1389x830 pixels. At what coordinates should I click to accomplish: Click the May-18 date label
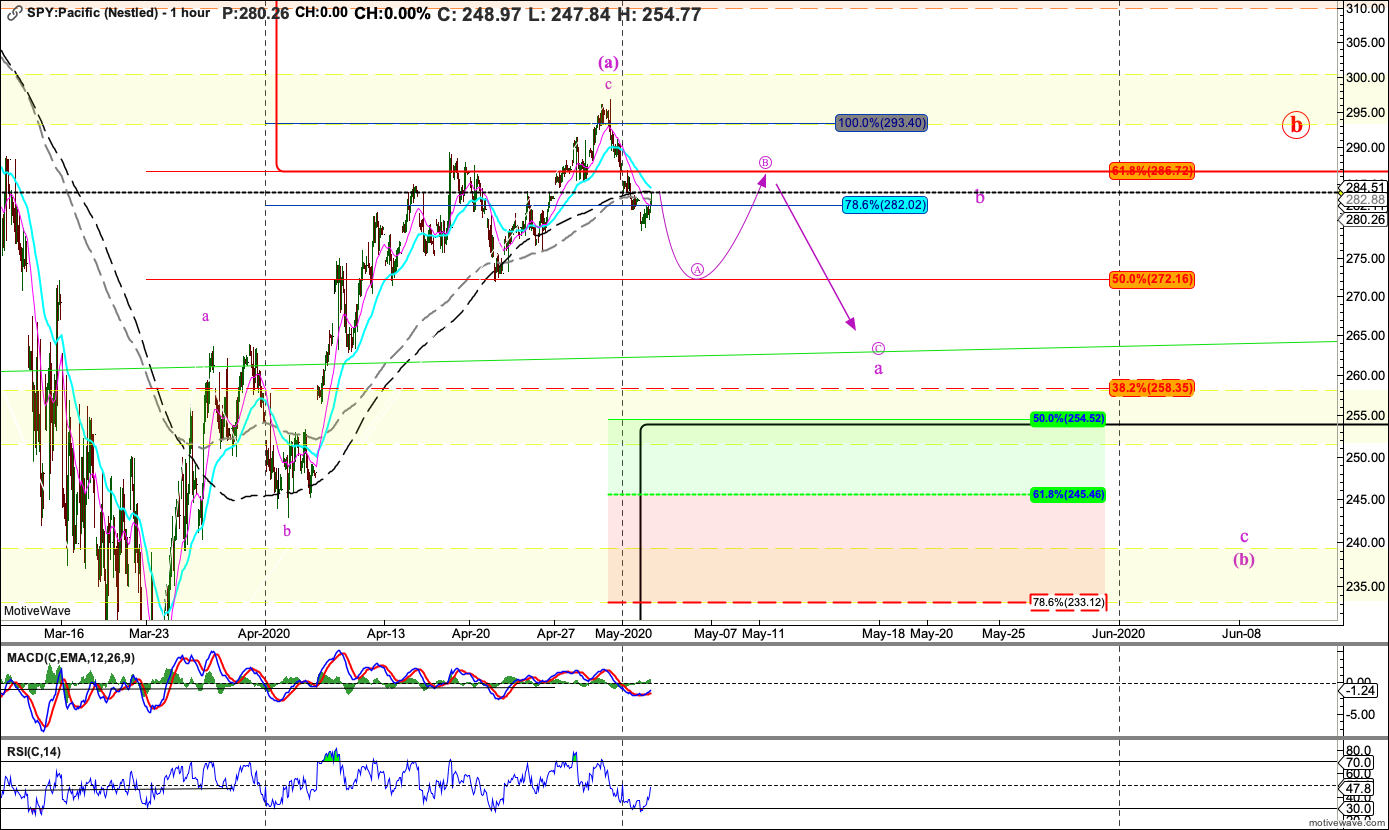(883, 633)
